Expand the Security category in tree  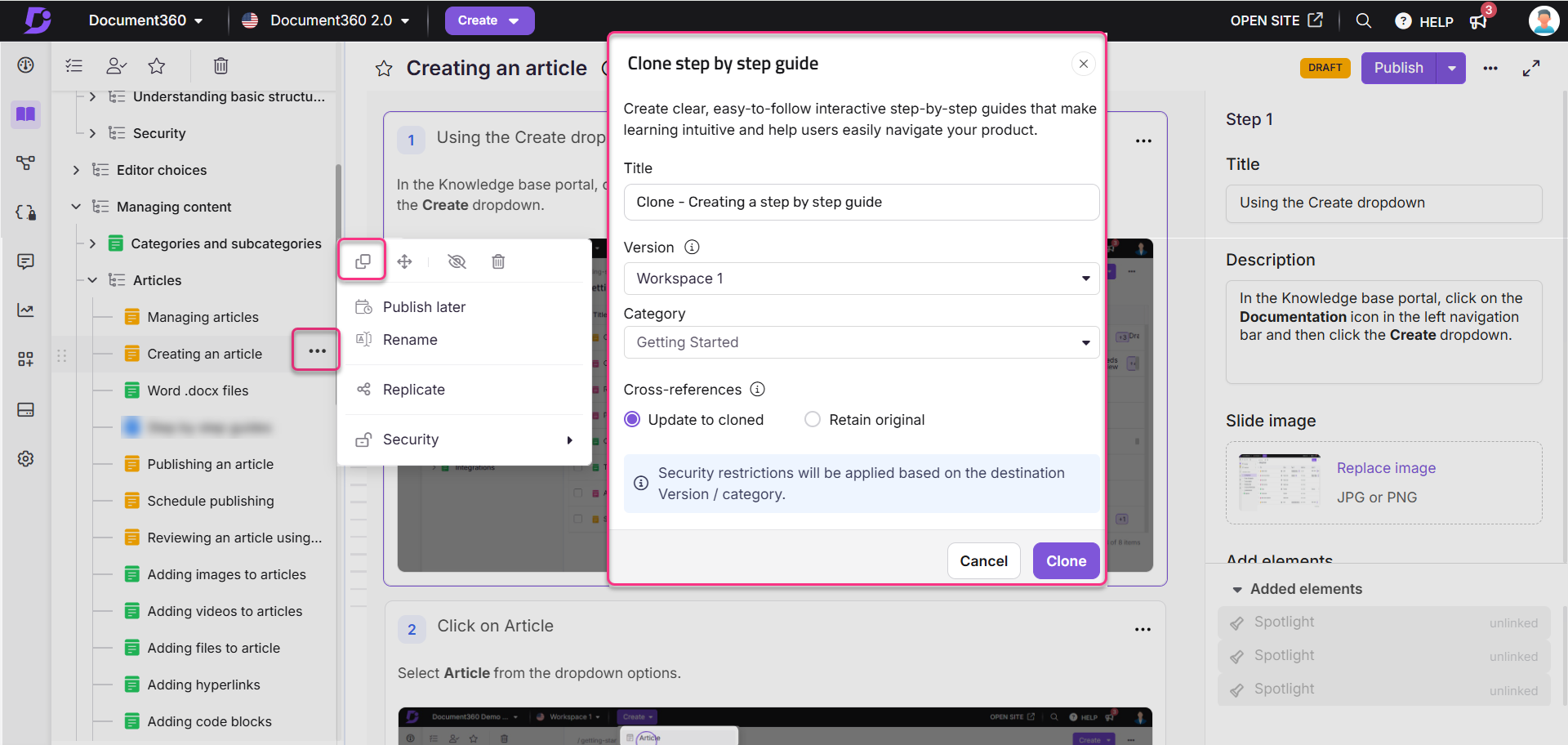point(92,133)
